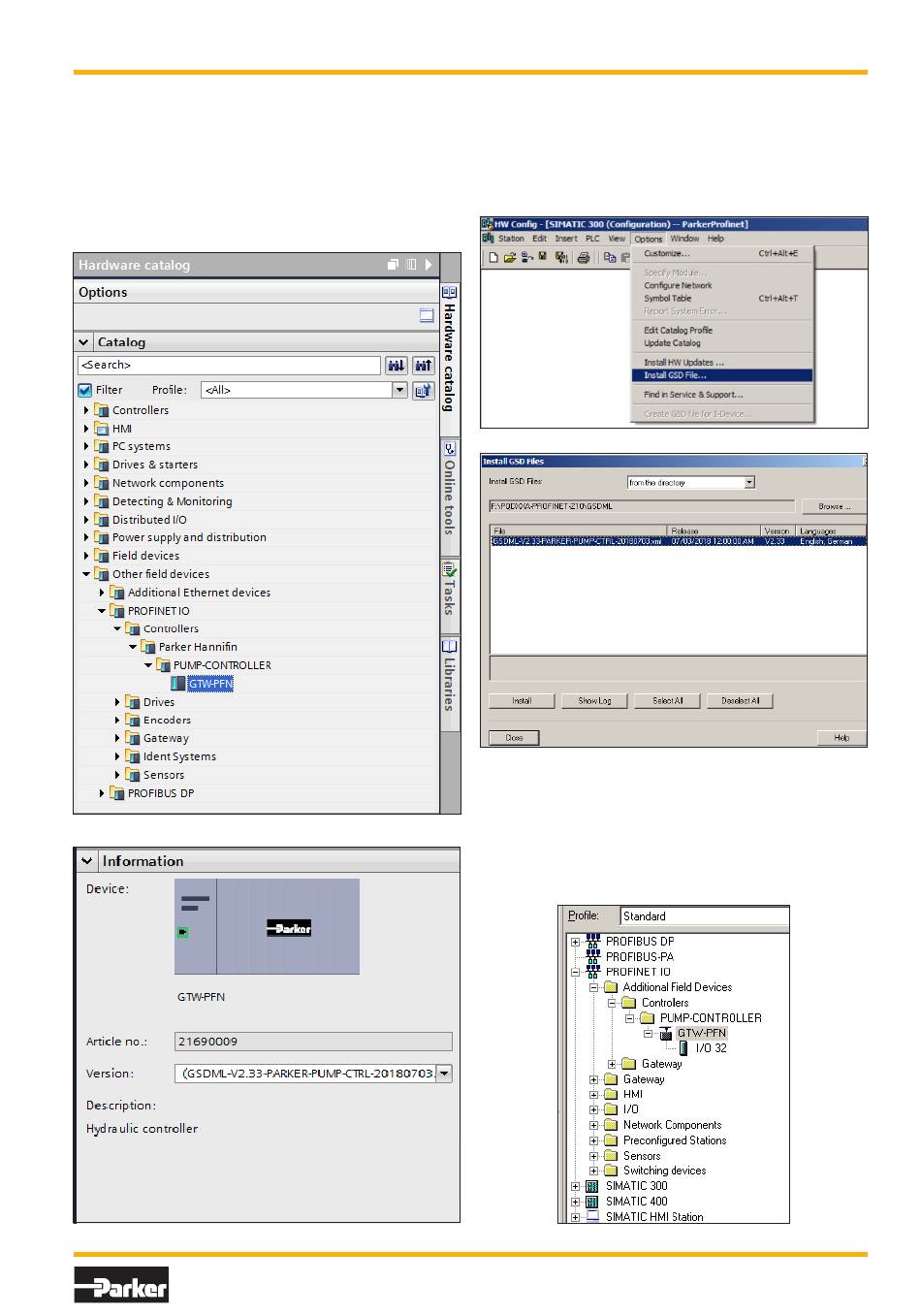
Task: Click the Select All button
Action: [x=668, y=700]
